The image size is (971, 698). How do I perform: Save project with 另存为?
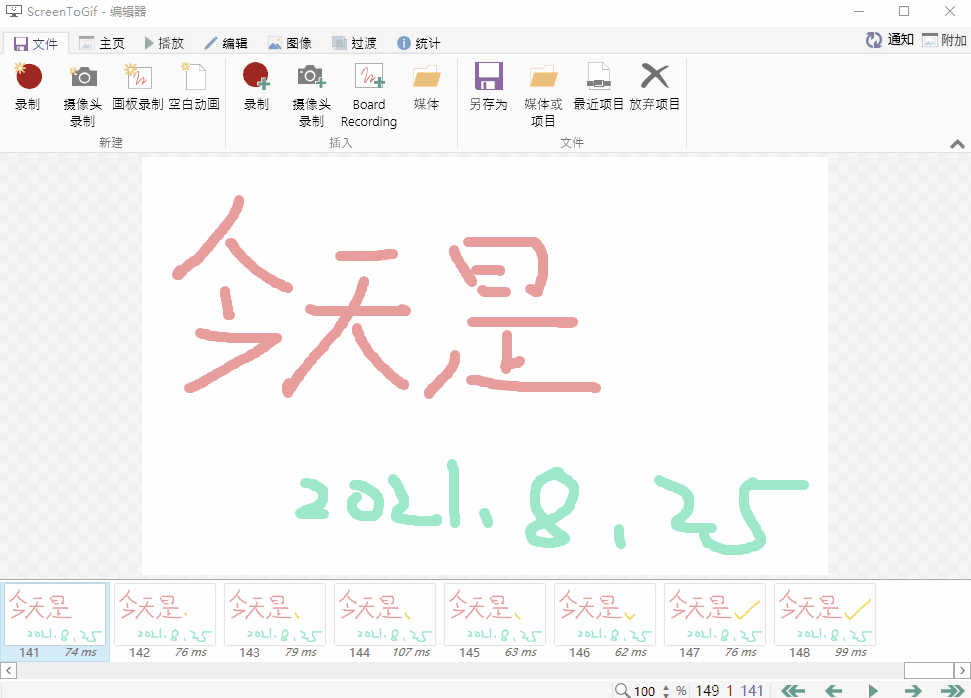pos(488,87)
